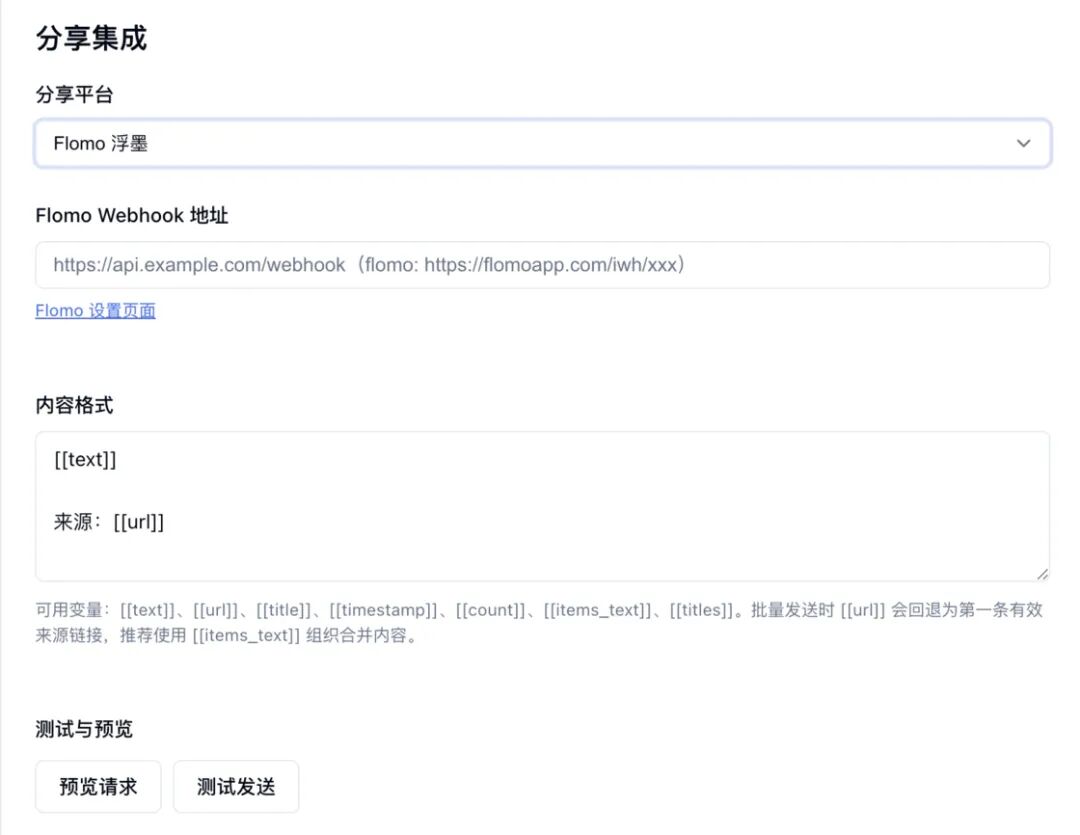Click the 预览请求 button
The width and height of the screenshot is (1080, 835).
(x=98, y=786)
